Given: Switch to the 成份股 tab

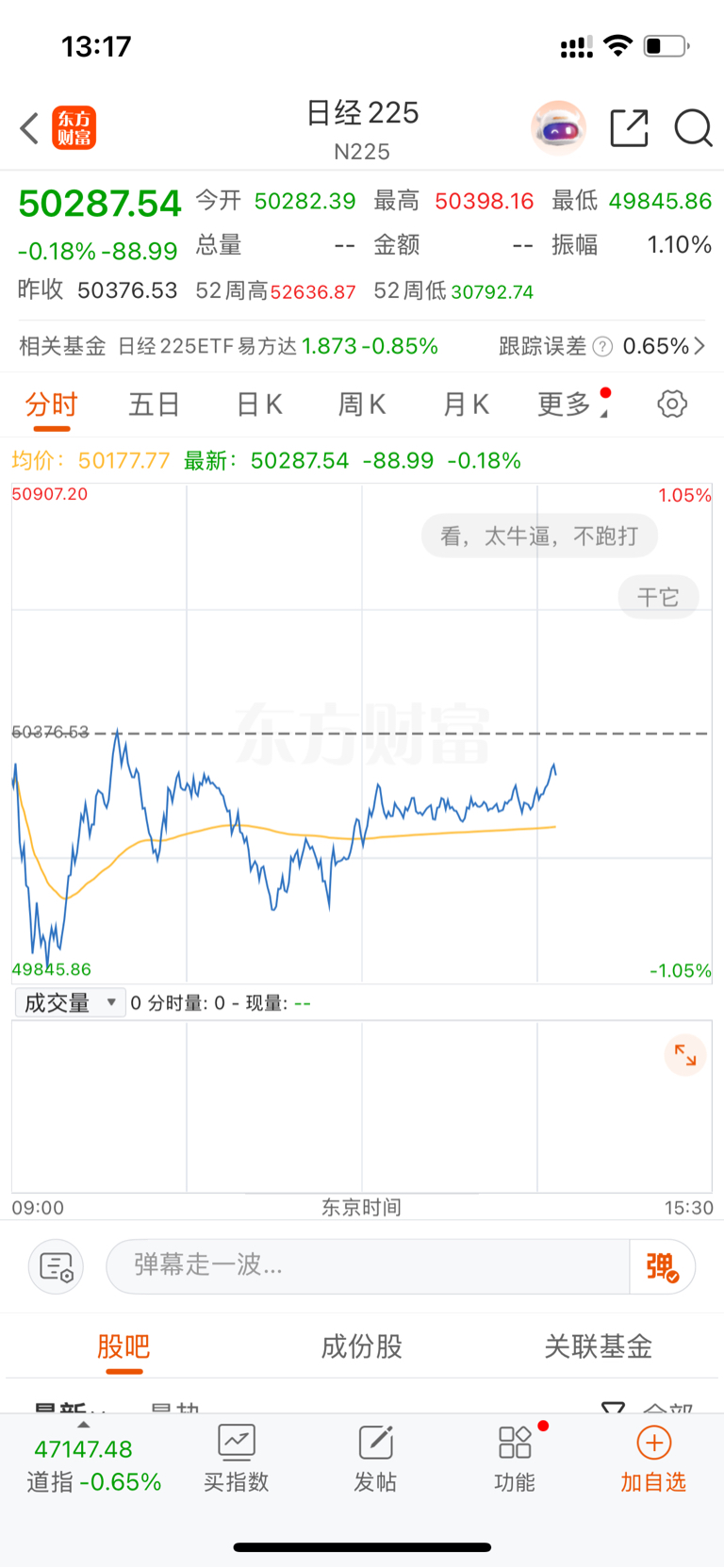Looking at the screenshot, I should click(361, 1345).
